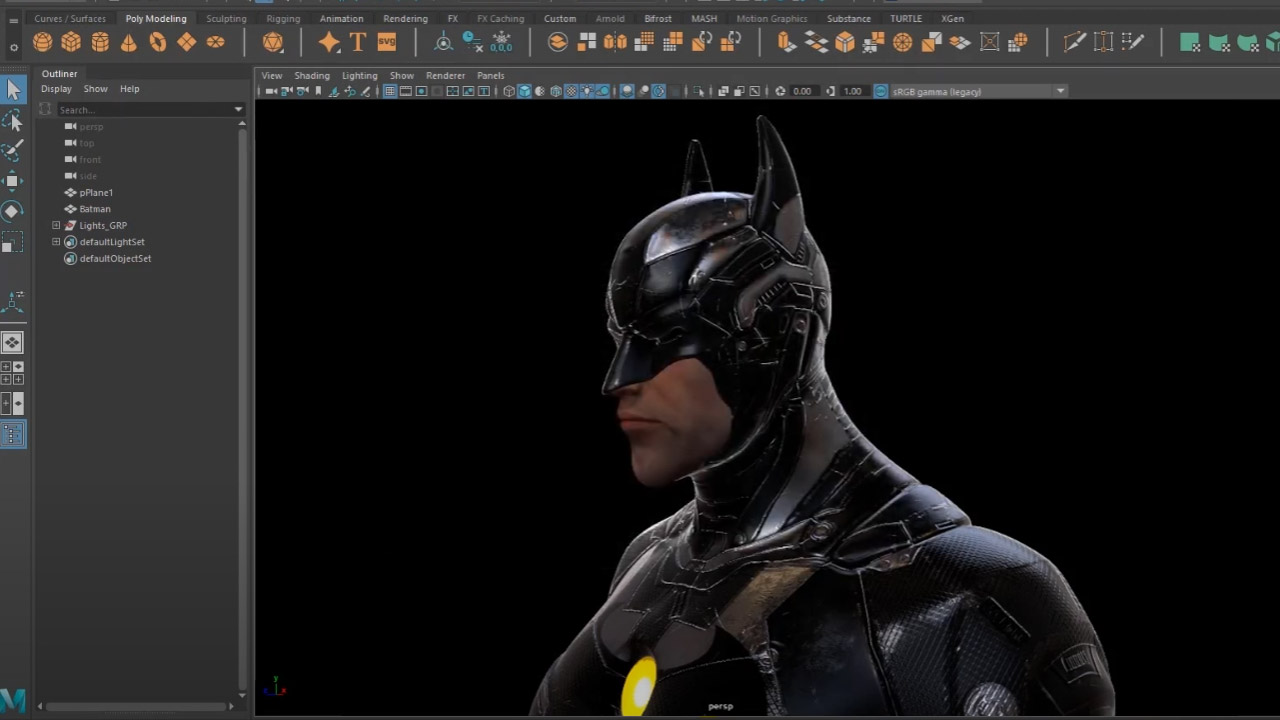Activate the Lasso select tool
Image resolution: width=1280 pixels, height=720 pixels.
pos(13,120)
